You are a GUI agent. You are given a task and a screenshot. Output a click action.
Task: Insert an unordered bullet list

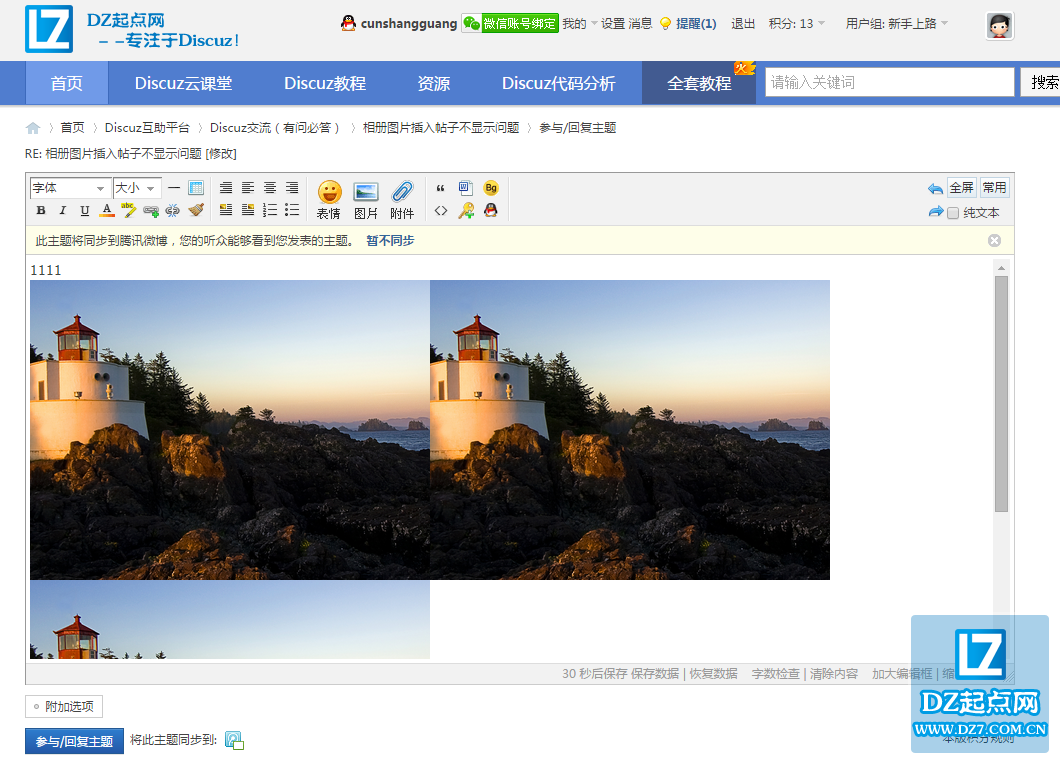(292, 210)
